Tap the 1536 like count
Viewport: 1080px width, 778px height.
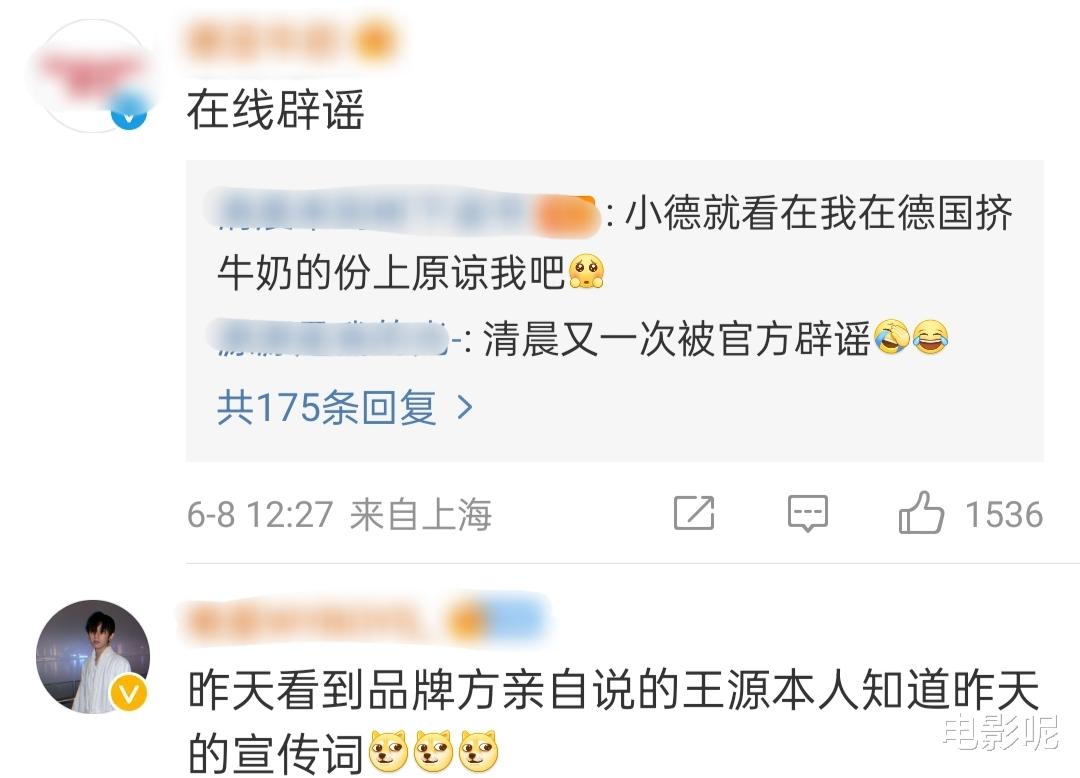(x=1004, y=514)
